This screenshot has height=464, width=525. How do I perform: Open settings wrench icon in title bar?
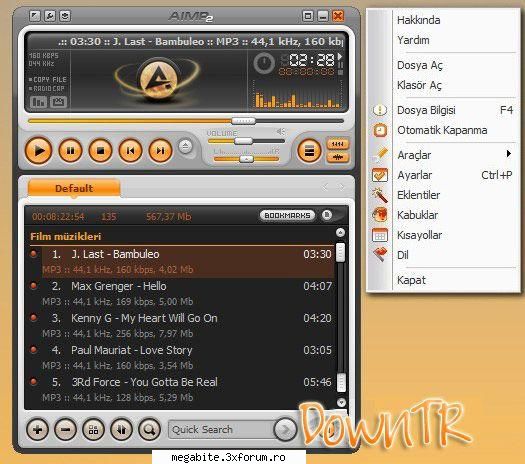(50, 16)
